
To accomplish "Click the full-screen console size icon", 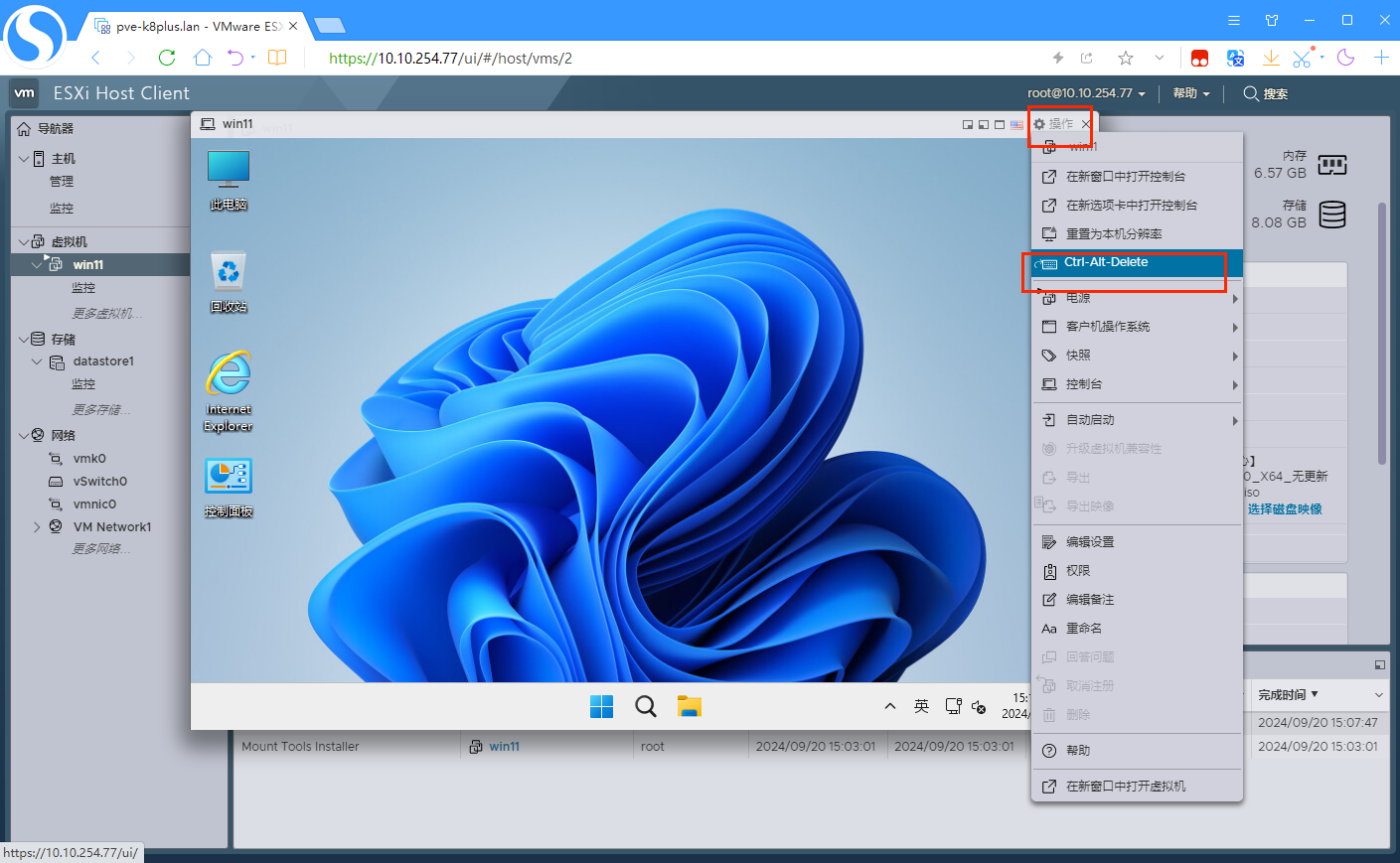I will (1000, 125).
